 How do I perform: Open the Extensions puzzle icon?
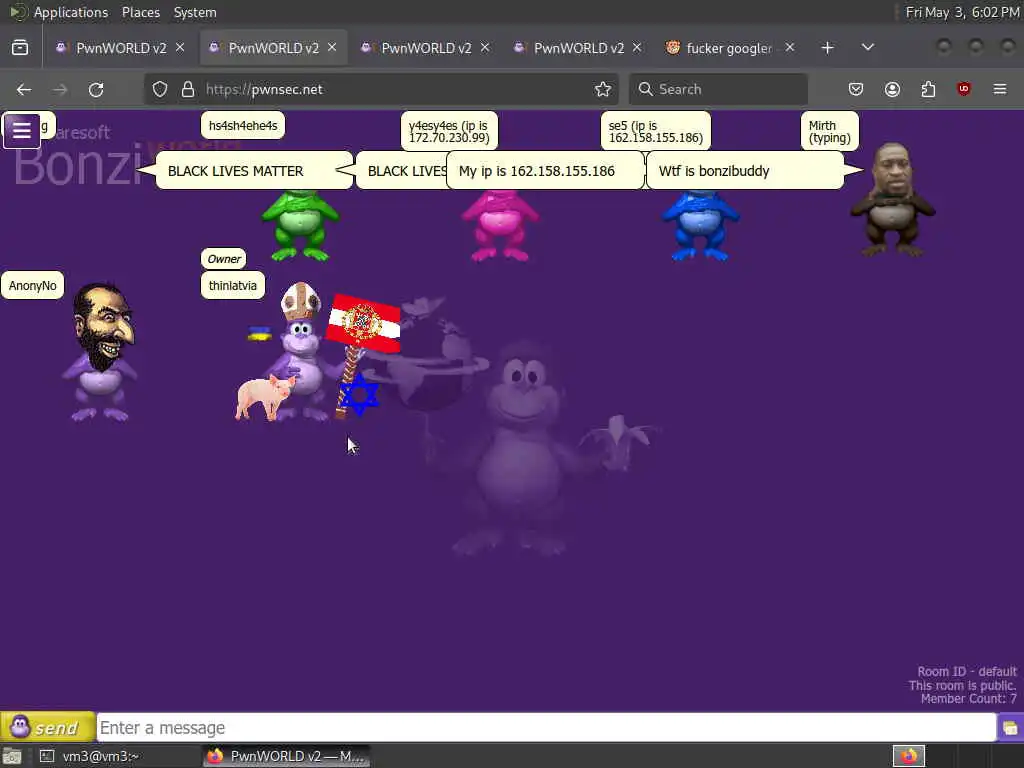point(928,89)
